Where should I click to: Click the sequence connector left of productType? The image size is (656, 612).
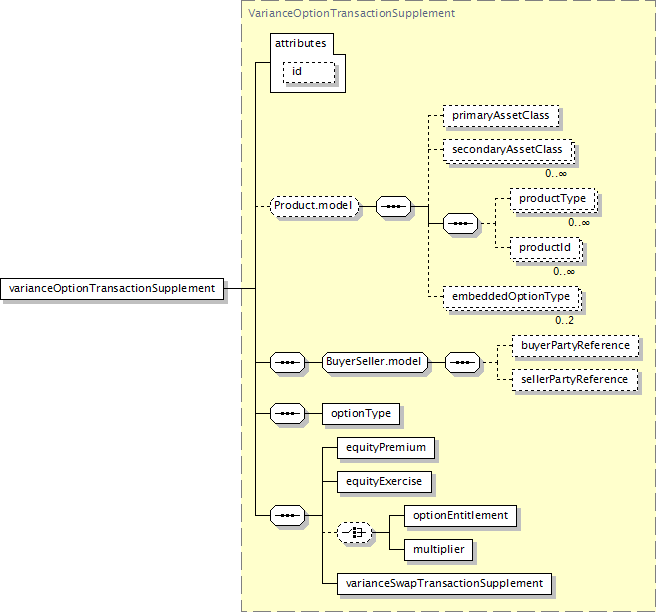pyautogui.click(x=461, y=223)
